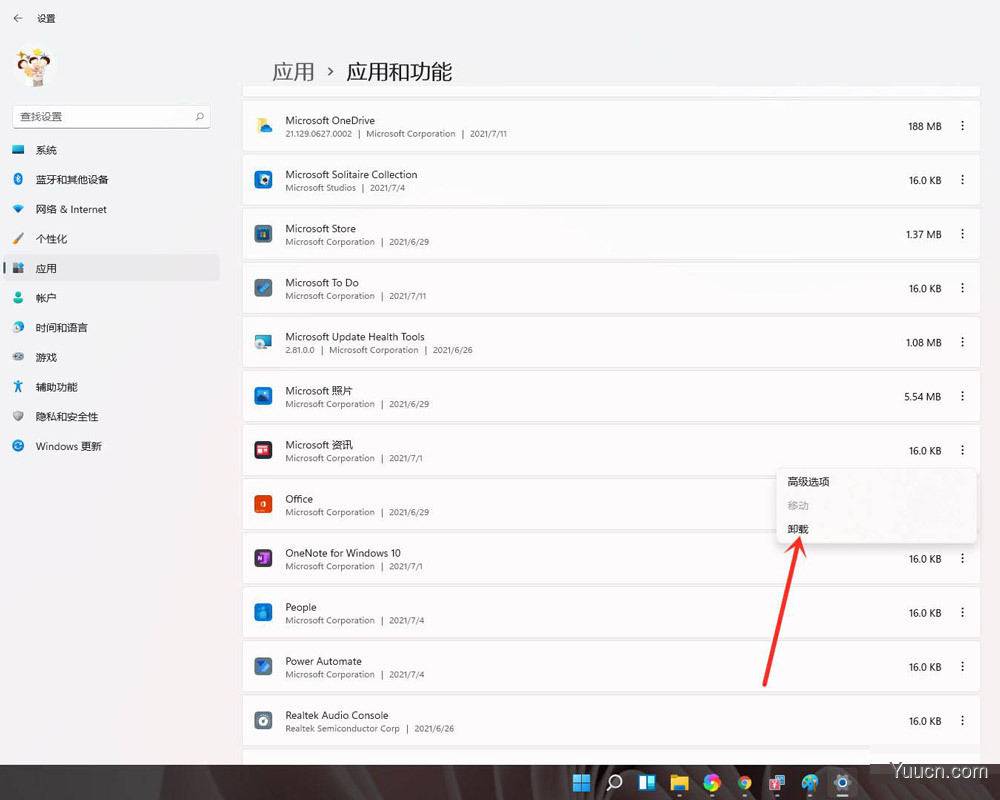Toggle more options for Microsoft 资讯
Image resolution: width=1000 pixels, height=800 pixels.
pyautogui.click(x=962, y=450)
